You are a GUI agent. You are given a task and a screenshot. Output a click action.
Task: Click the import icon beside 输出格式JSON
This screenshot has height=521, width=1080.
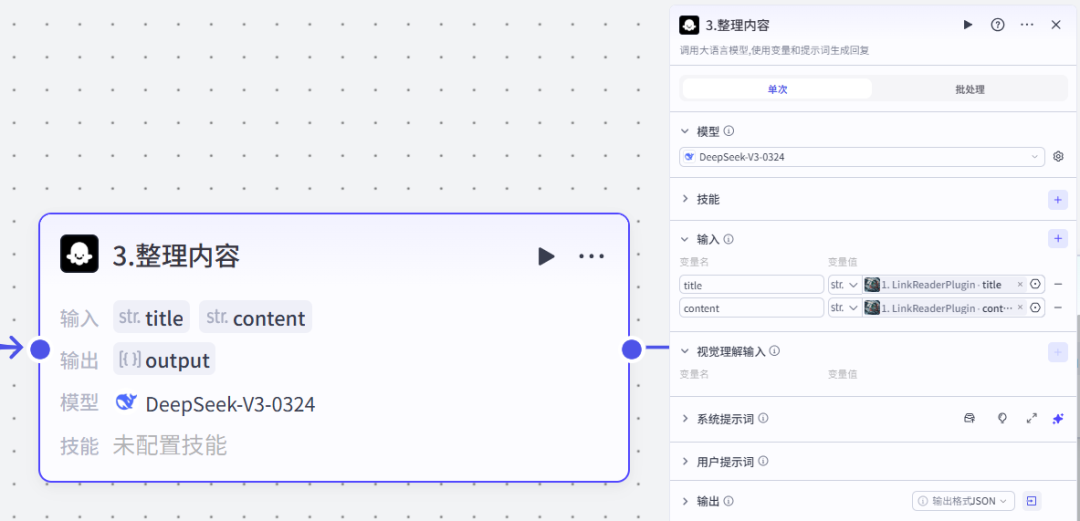1031,501
